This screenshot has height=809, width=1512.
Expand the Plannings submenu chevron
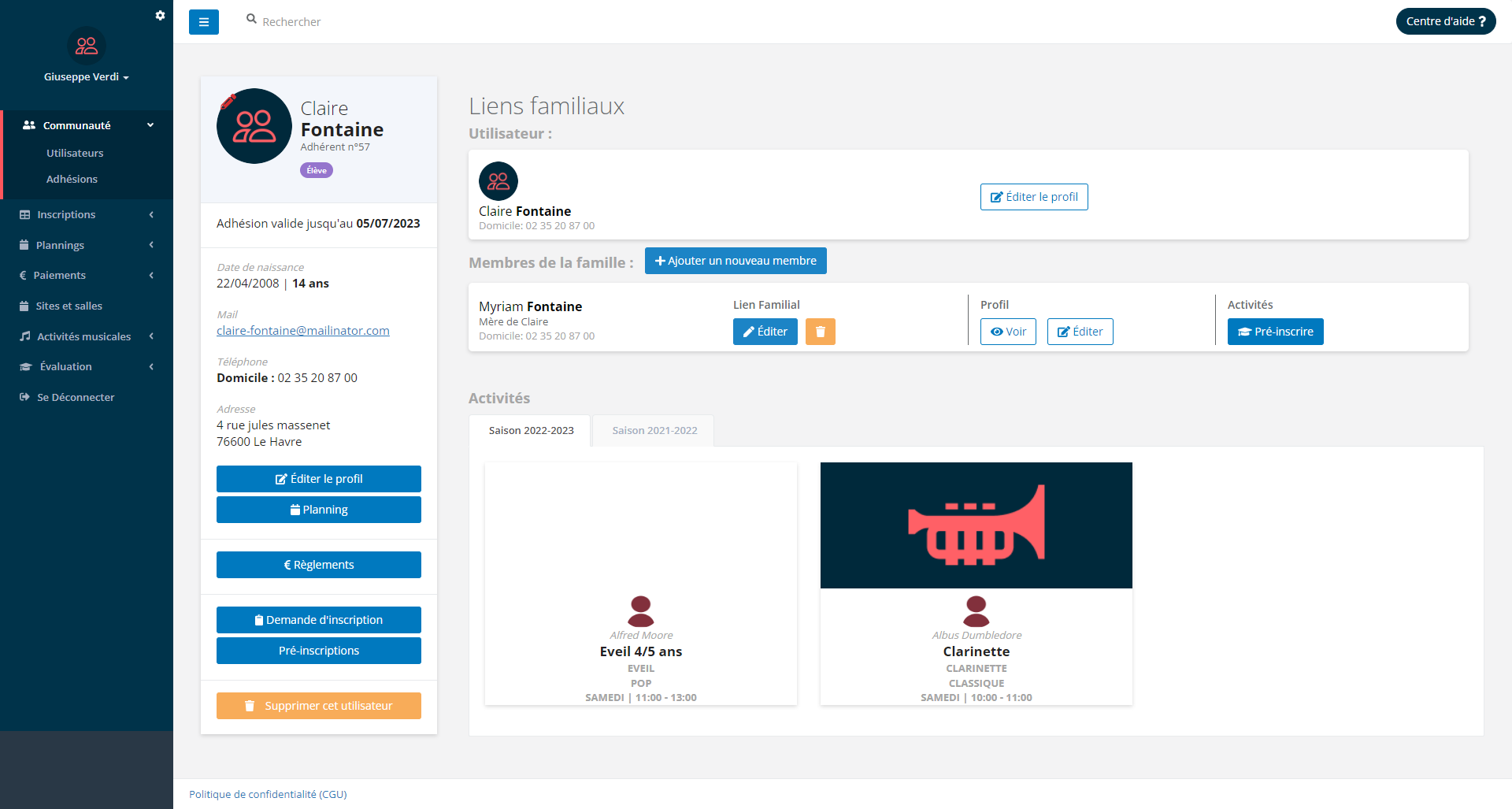tap(151, 245)
